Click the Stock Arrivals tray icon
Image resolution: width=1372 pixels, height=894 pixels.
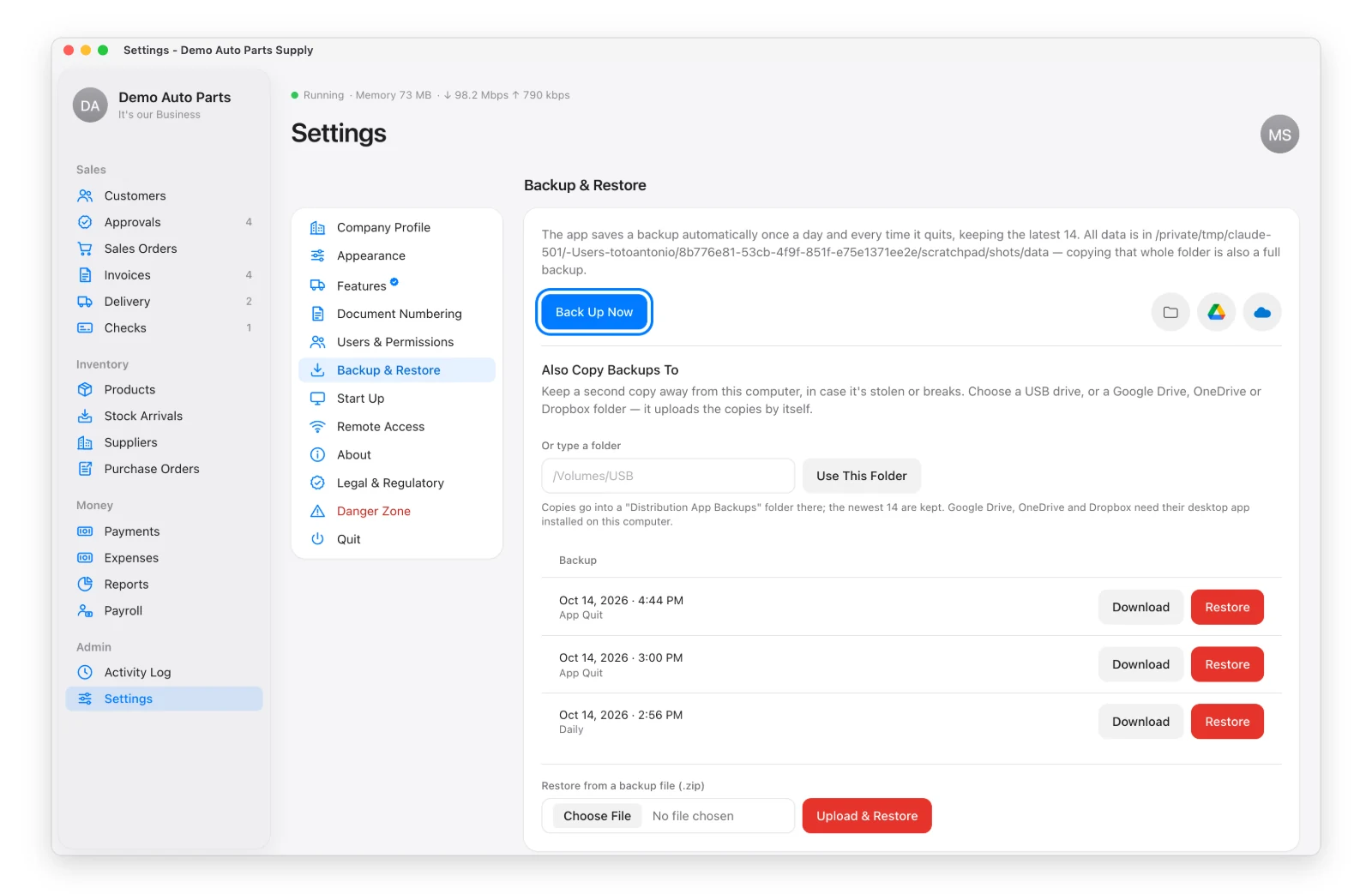(85, 416)
